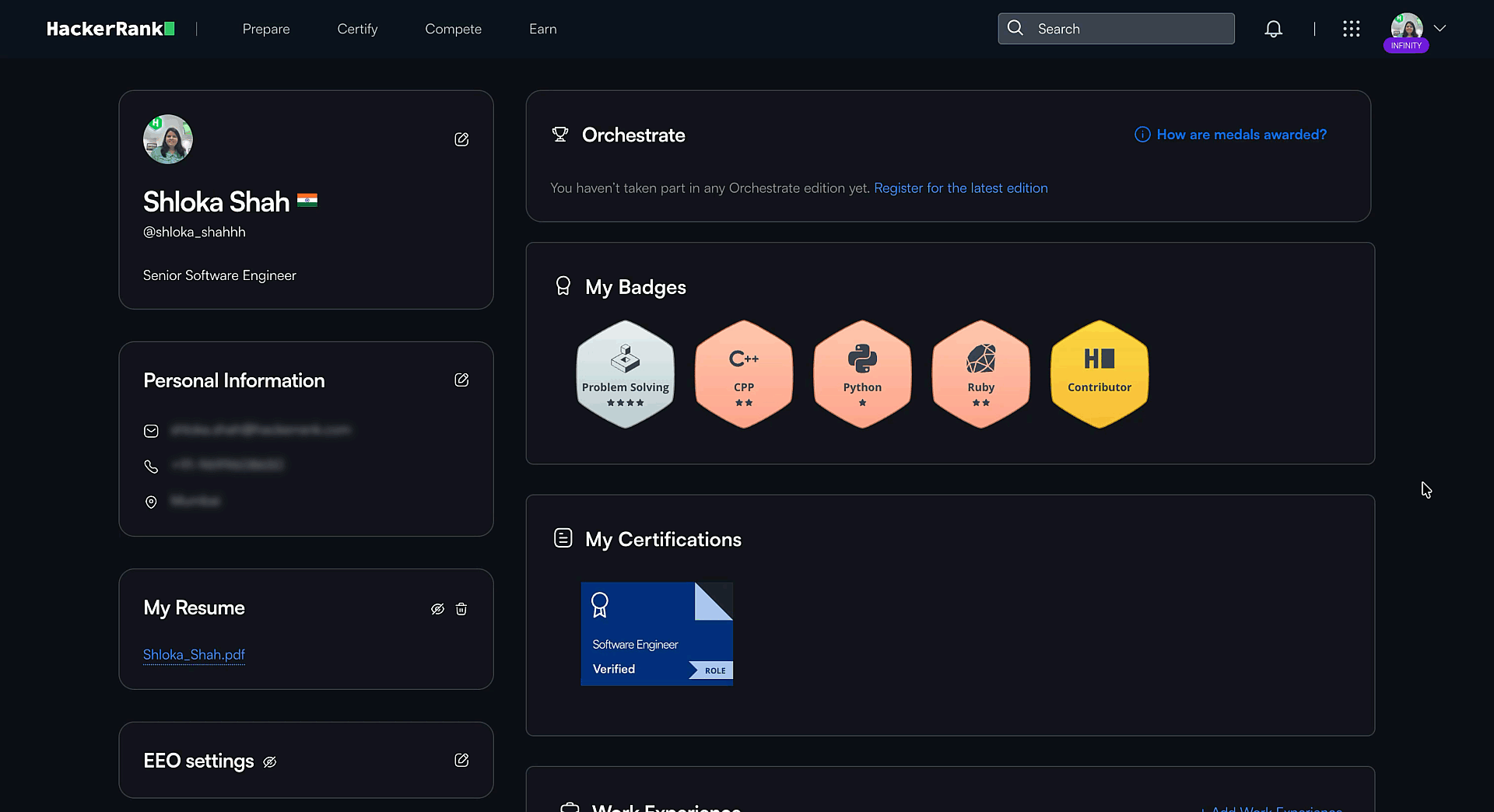The image size is (1494, 812).
Task: Open the Shloka_Shah.pdf resume link
Action: coord(194,655)
